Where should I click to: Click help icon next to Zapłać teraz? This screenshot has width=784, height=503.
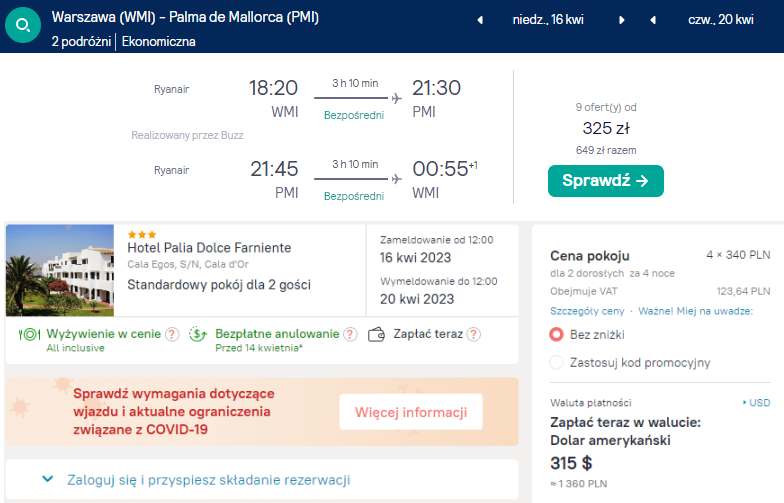pos(473,334)
